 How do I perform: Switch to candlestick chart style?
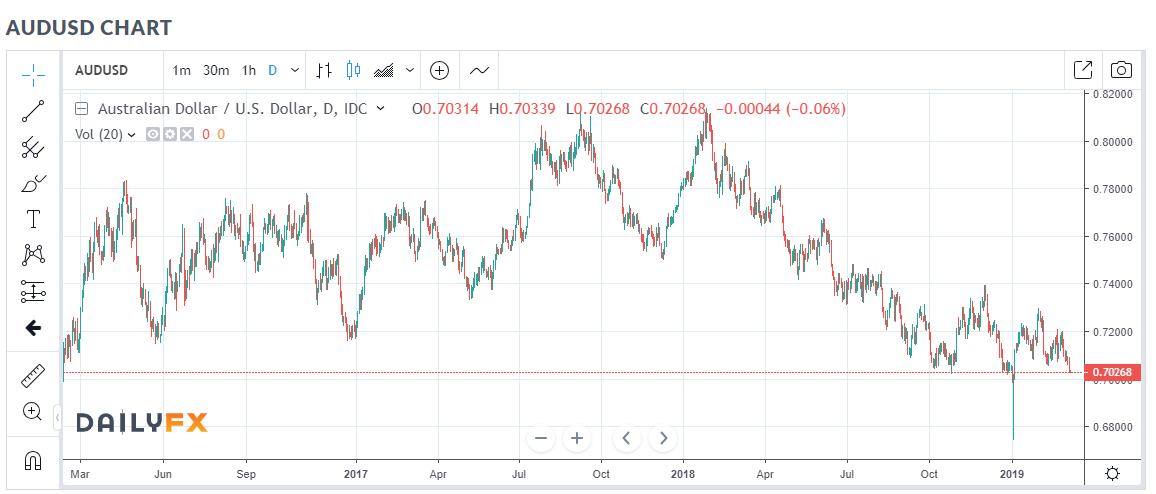coord(354,71)
